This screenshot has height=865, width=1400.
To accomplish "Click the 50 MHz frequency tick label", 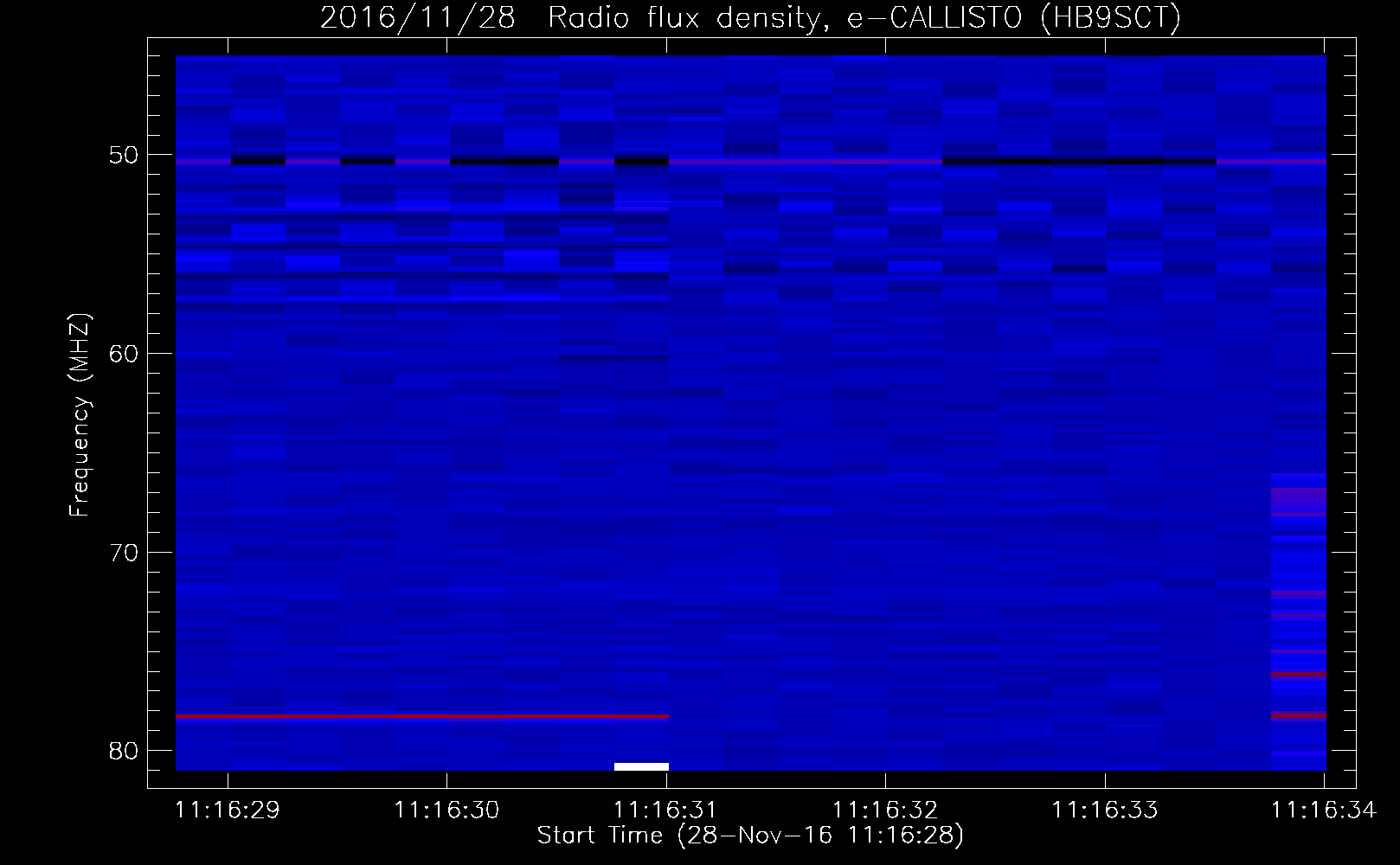I will click(x=124, y=155).
